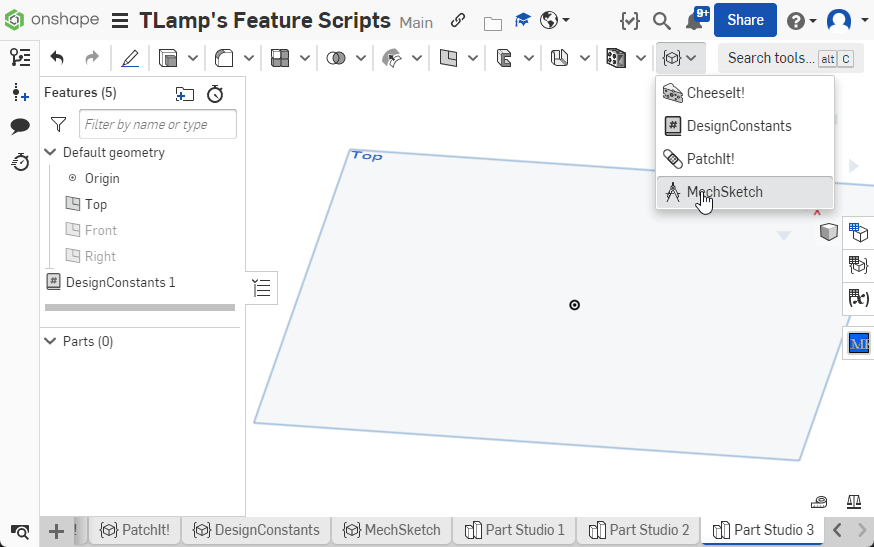The width and height of the screenshot is (874, 547).
Task: Click the Share button
Action: 745,20
